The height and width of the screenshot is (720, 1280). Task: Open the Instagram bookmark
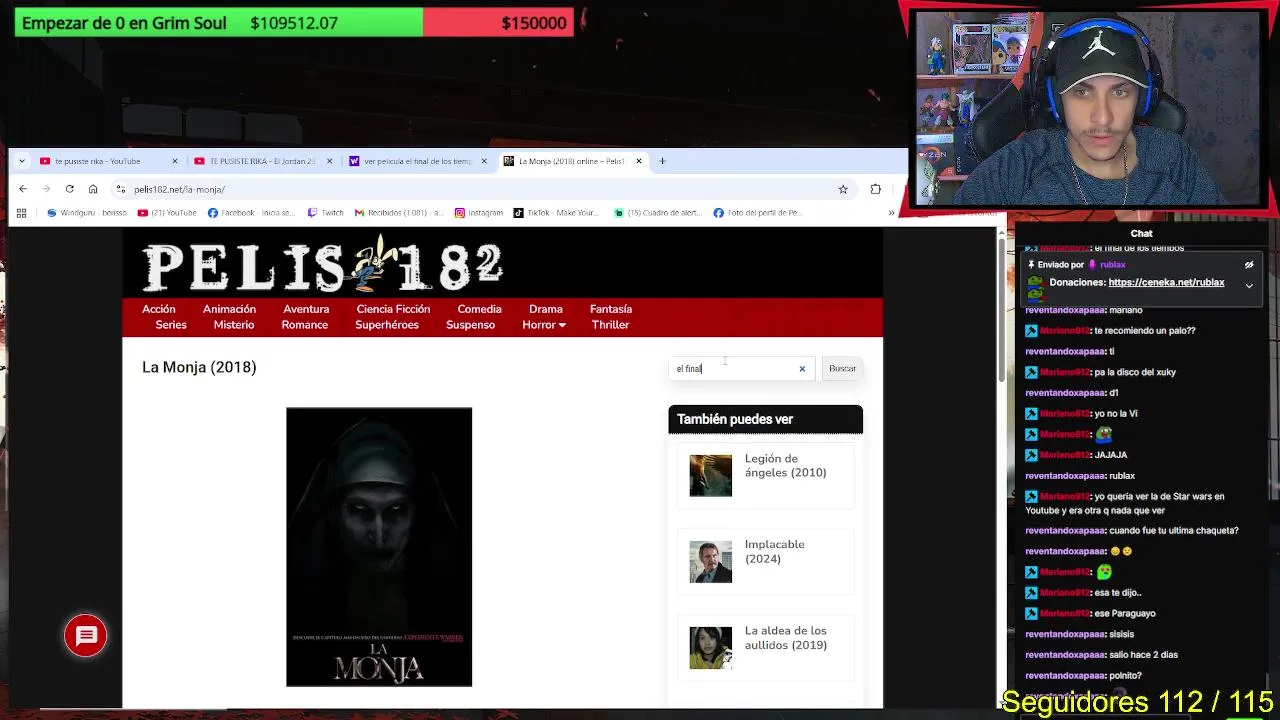(479, 213)
